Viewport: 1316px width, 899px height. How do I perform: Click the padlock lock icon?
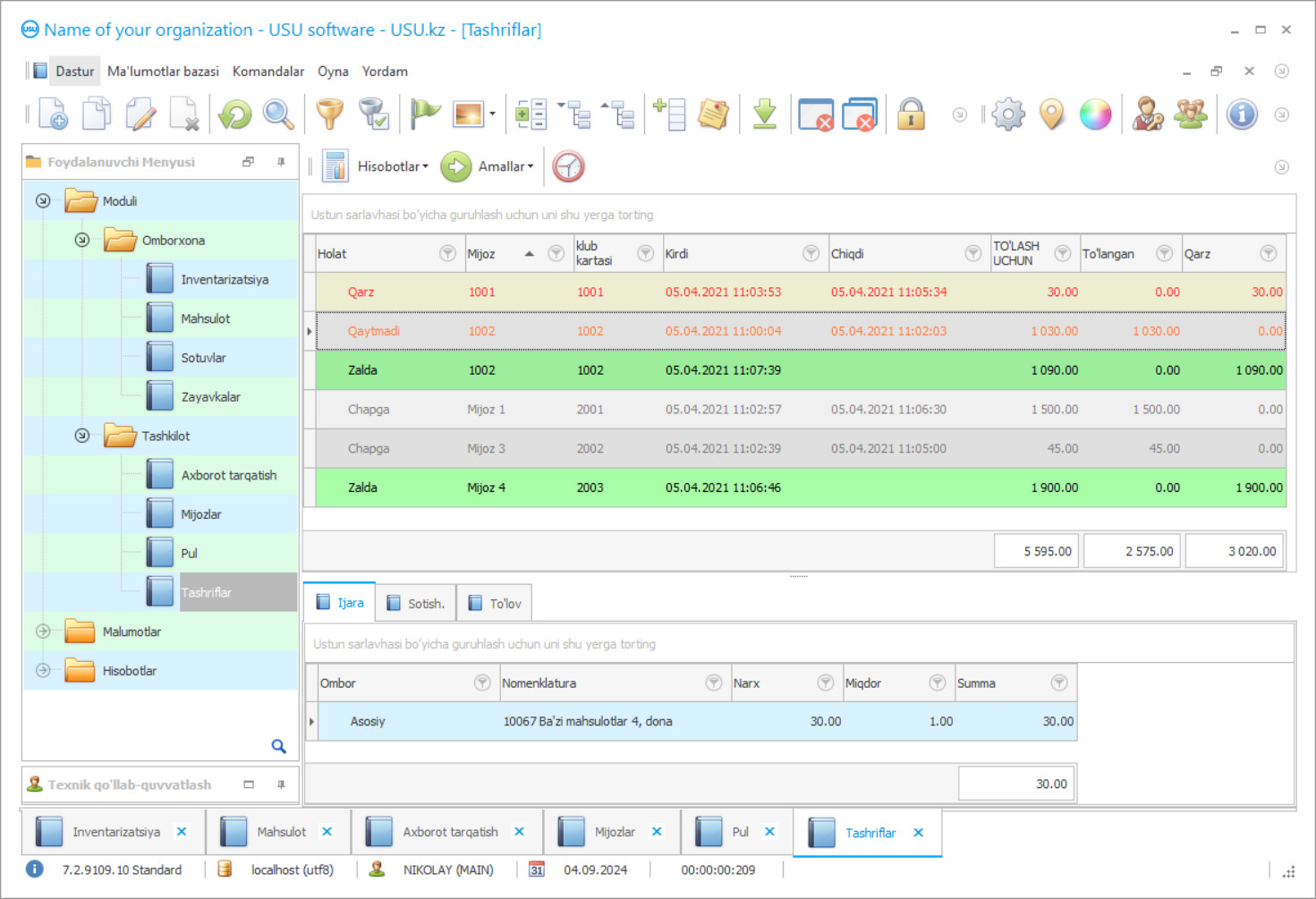pos(911,114)
